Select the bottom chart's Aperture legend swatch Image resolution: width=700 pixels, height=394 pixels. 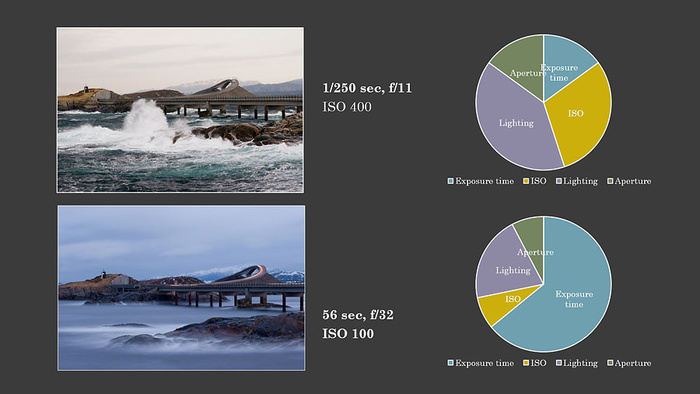610,363
